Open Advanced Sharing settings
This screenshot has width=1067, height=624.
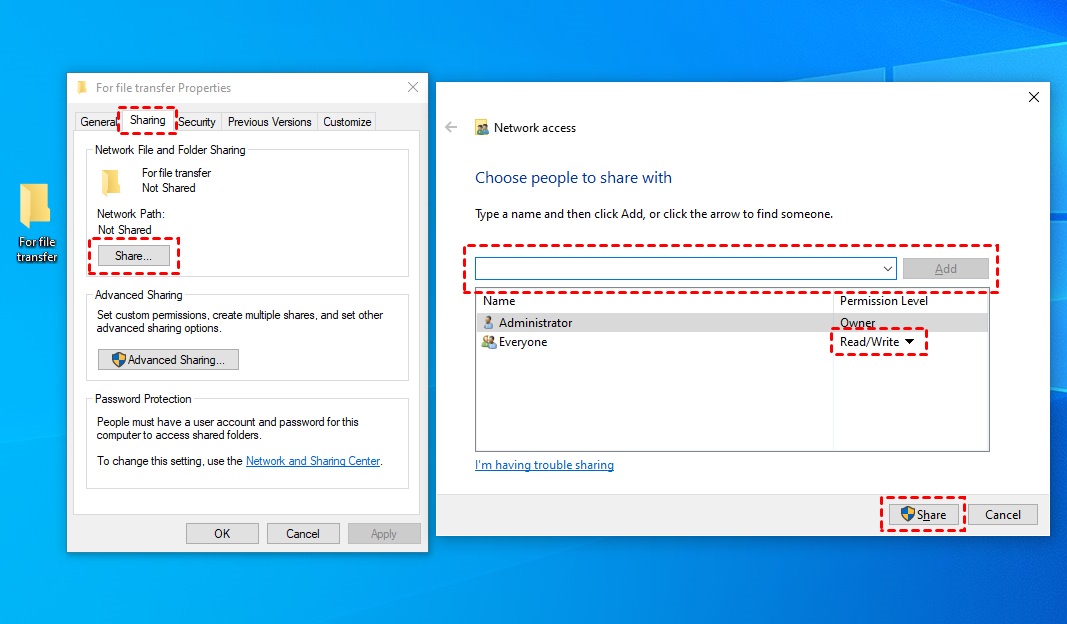(x=168, y=359)
